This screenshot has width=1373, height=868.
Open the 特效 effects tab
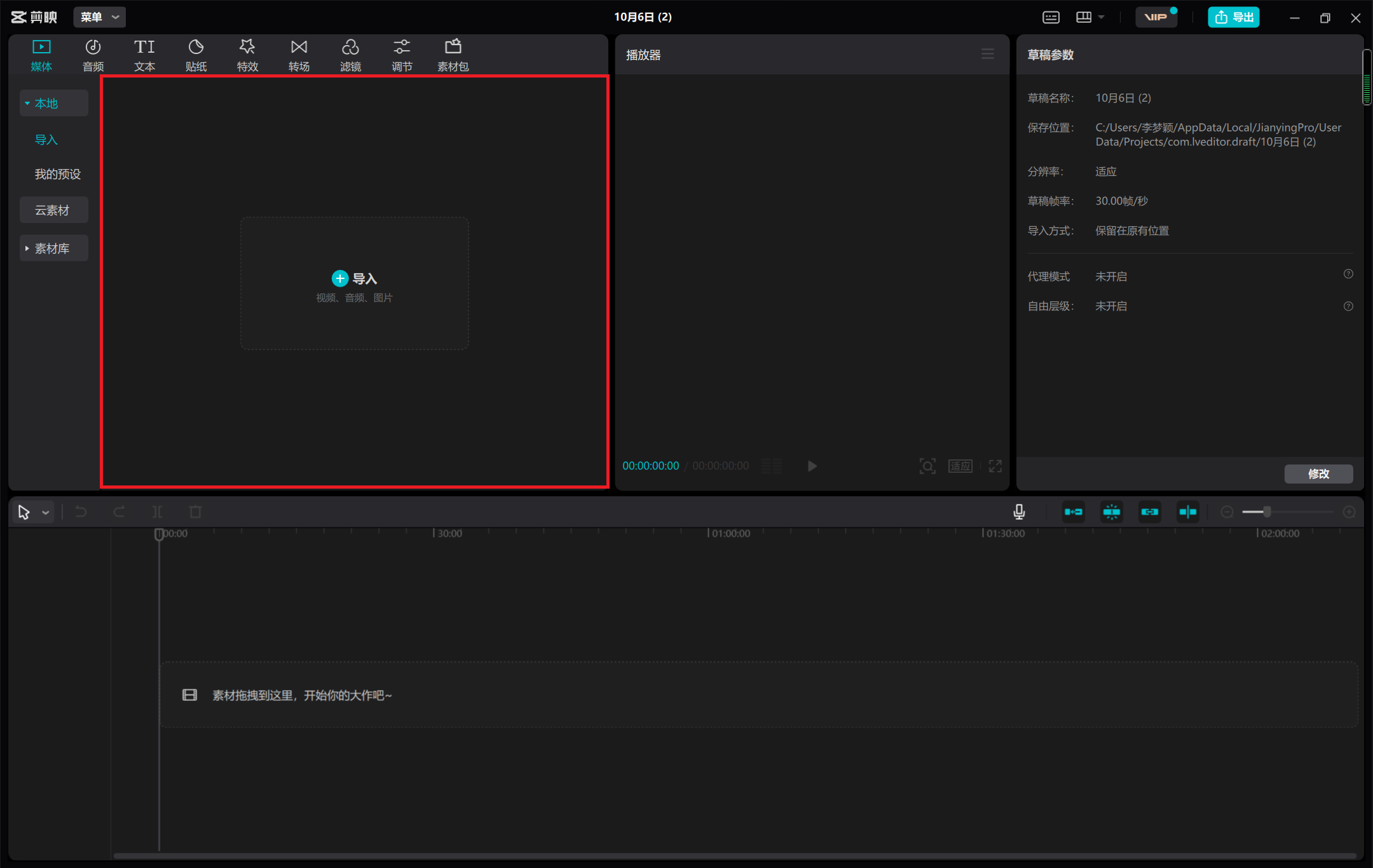coord(247,55)
